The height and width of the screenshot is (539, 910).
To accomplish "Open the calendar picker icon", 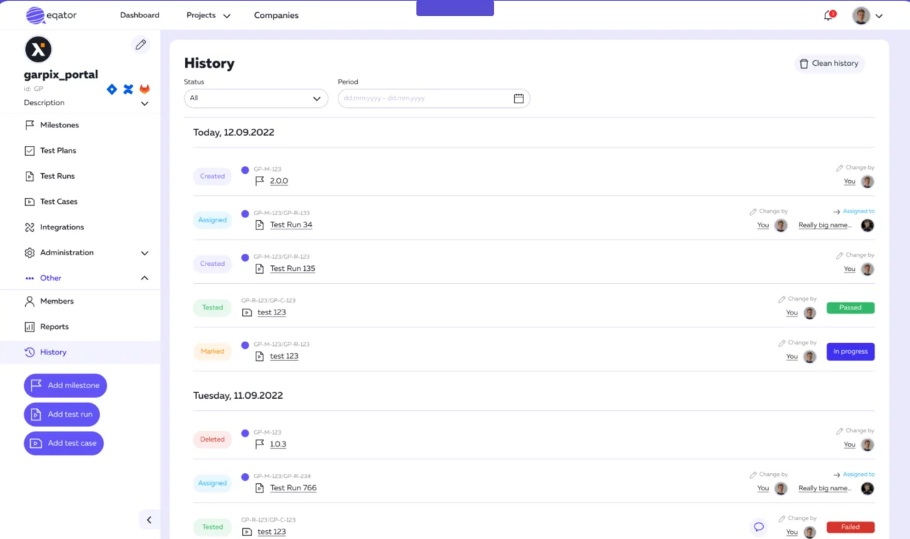I will tap(519, 99).
